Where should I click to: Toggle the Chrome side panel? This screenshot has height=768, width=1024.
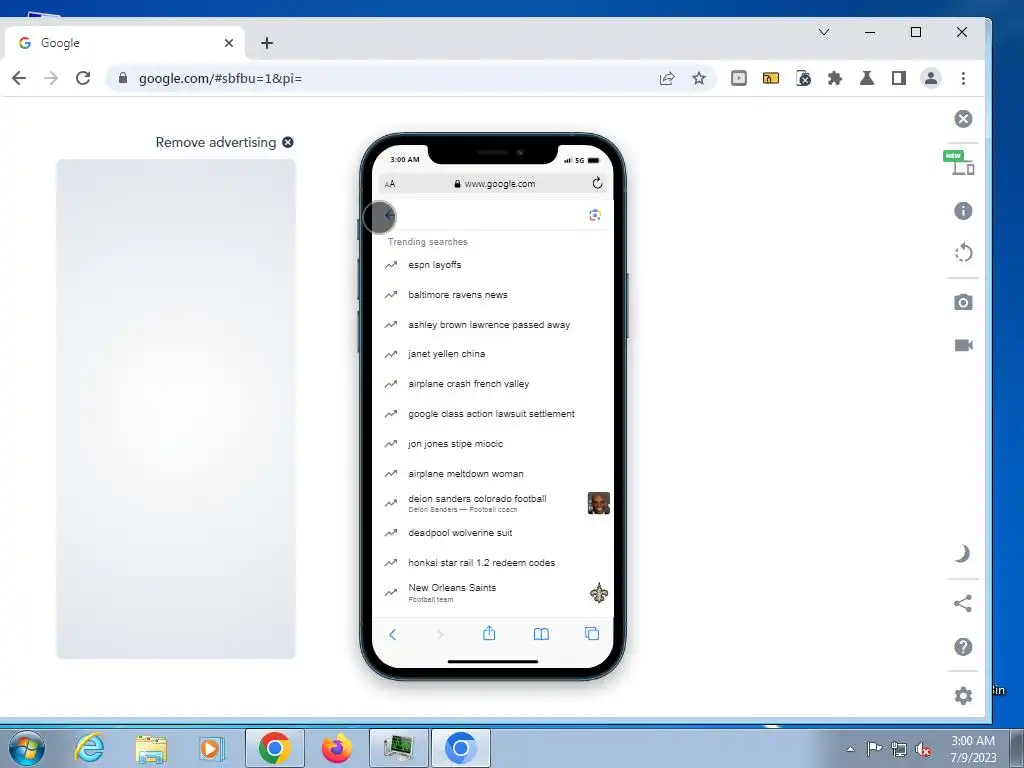(x=899, y=78)
